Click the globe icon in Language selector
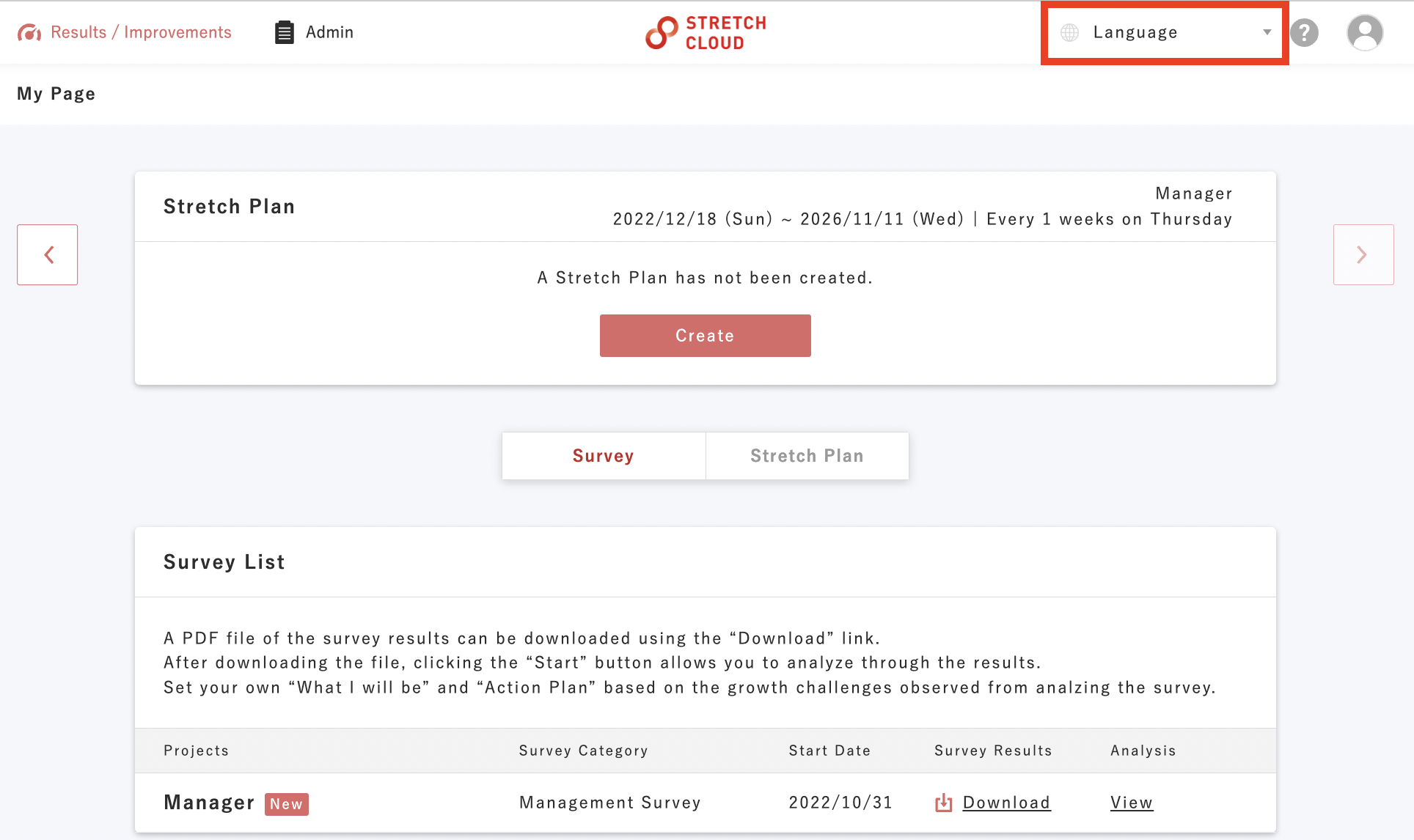The height and width of the screenshot is (840, 1414). tap(1070, 32)
